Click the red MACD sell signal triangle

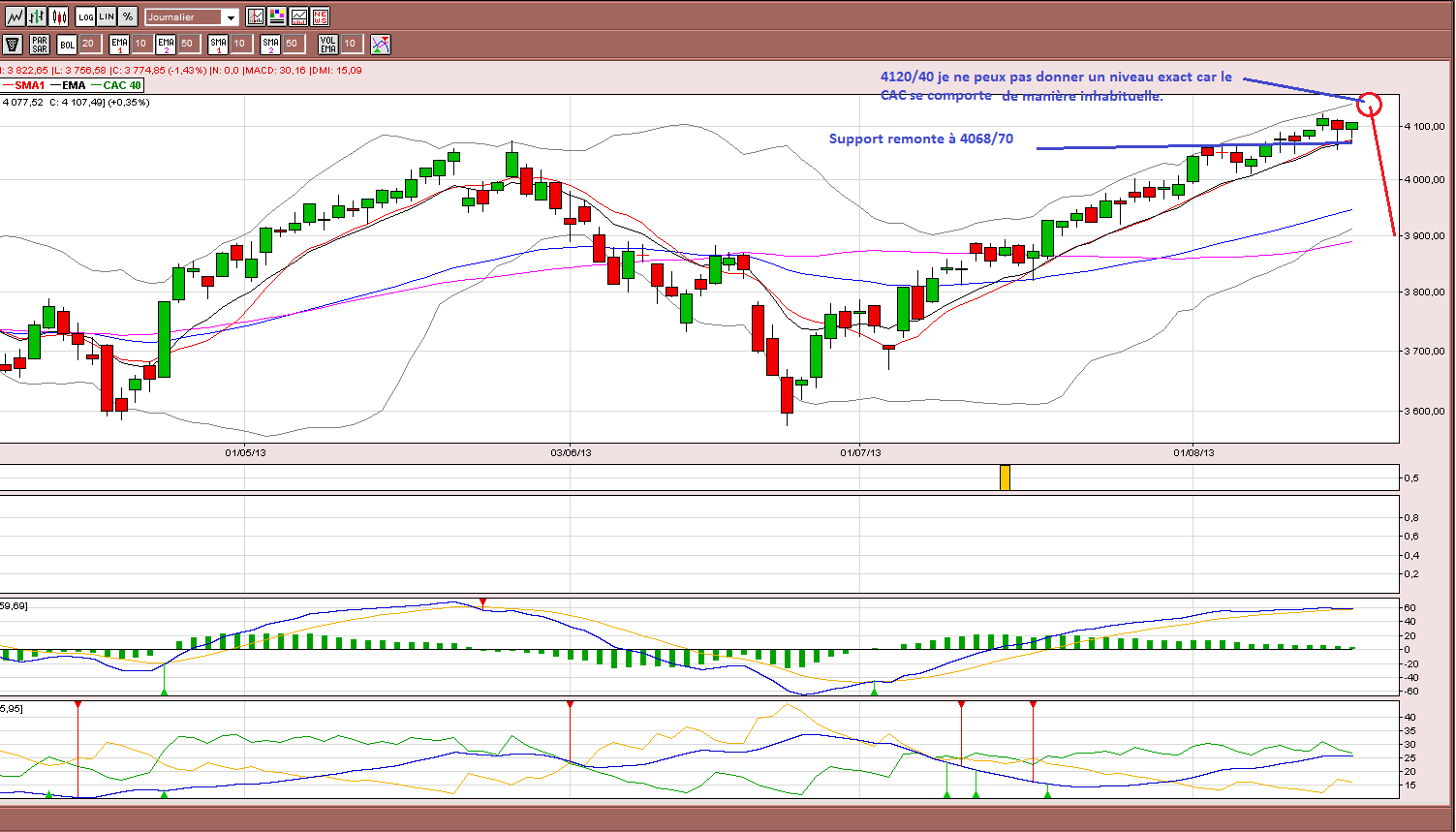pos(483,602)
